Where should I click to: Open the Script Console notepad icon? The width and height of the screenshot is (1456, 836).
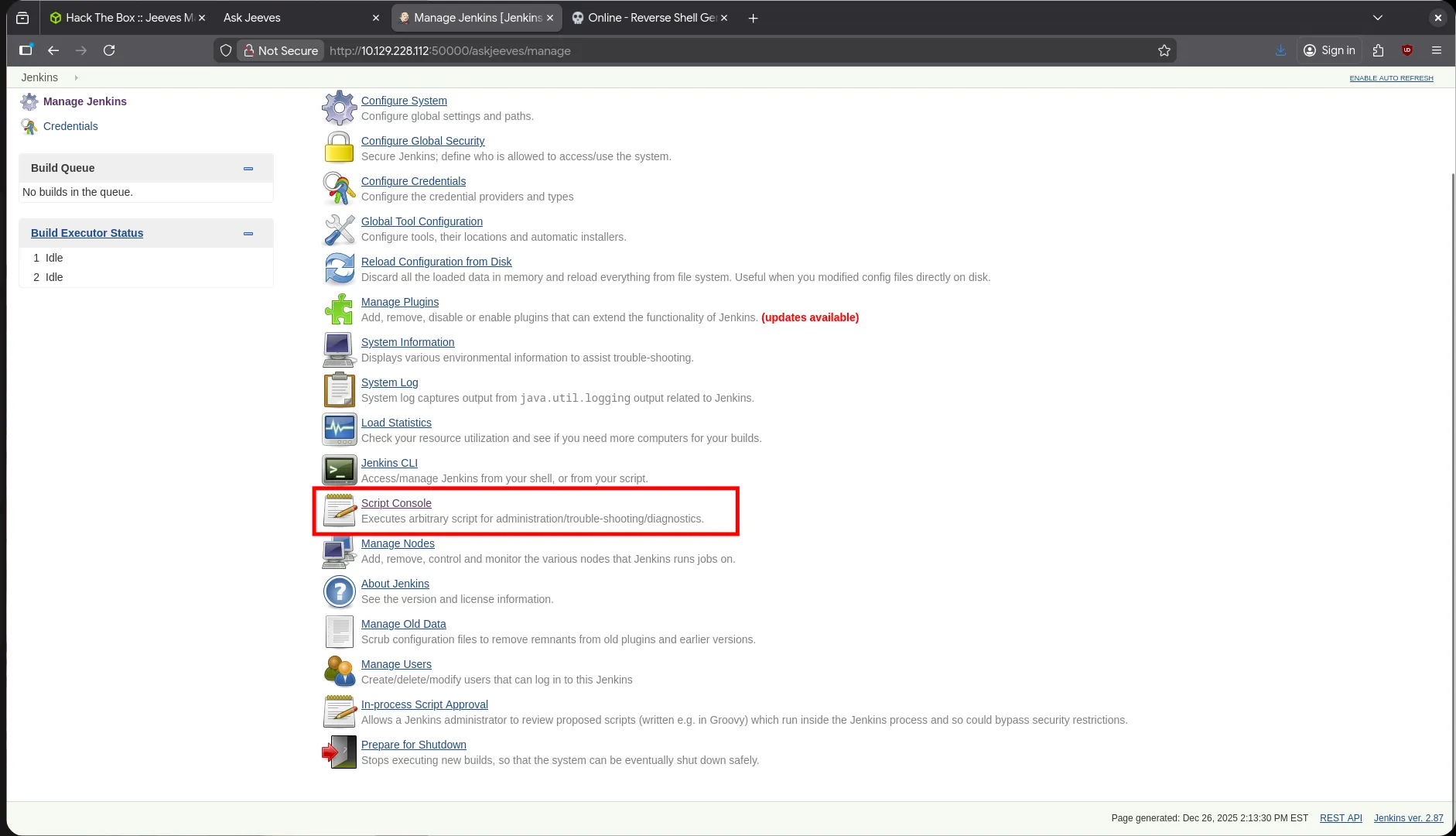pyautogui.click(x=339, y=510)
